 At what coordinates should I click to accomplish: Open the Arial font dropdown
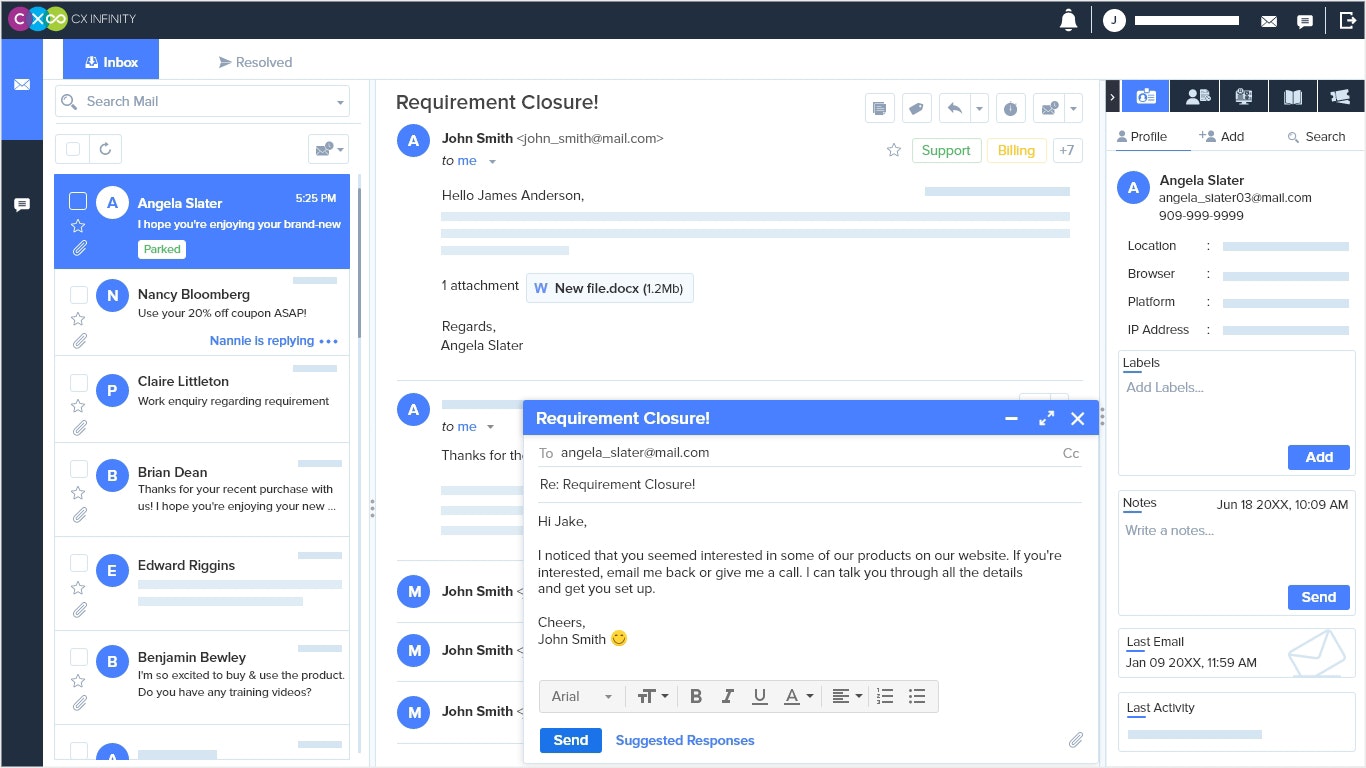[583, 696]
